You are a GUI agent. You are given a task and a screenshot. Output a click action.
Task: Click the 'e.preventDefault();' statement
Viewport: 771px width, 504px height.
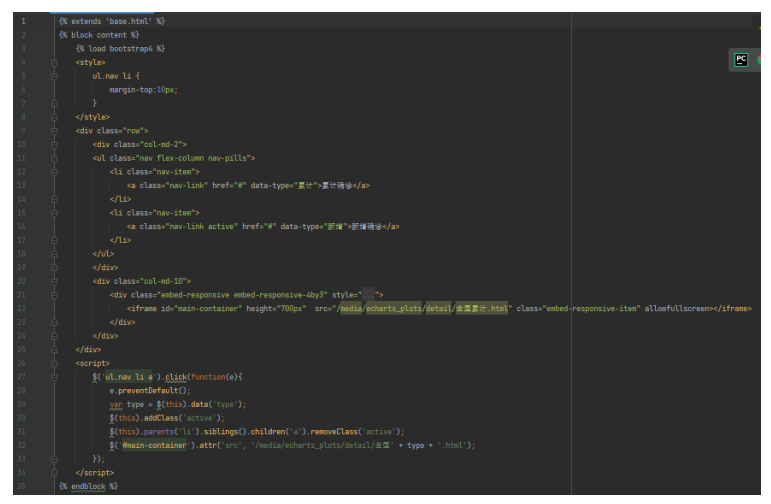150,391
